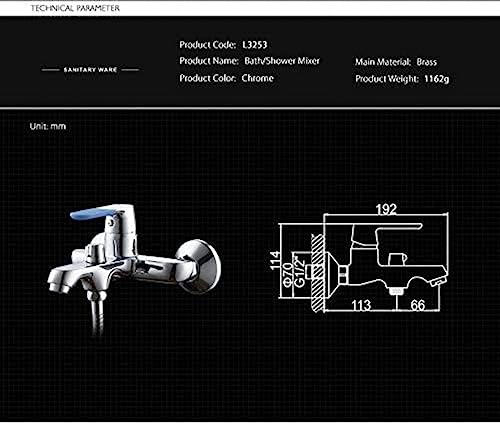Image resolution: width=500 pixels, height=423 pixels.
Task: Click the '114' height dimension
Action: click(275, 260)
